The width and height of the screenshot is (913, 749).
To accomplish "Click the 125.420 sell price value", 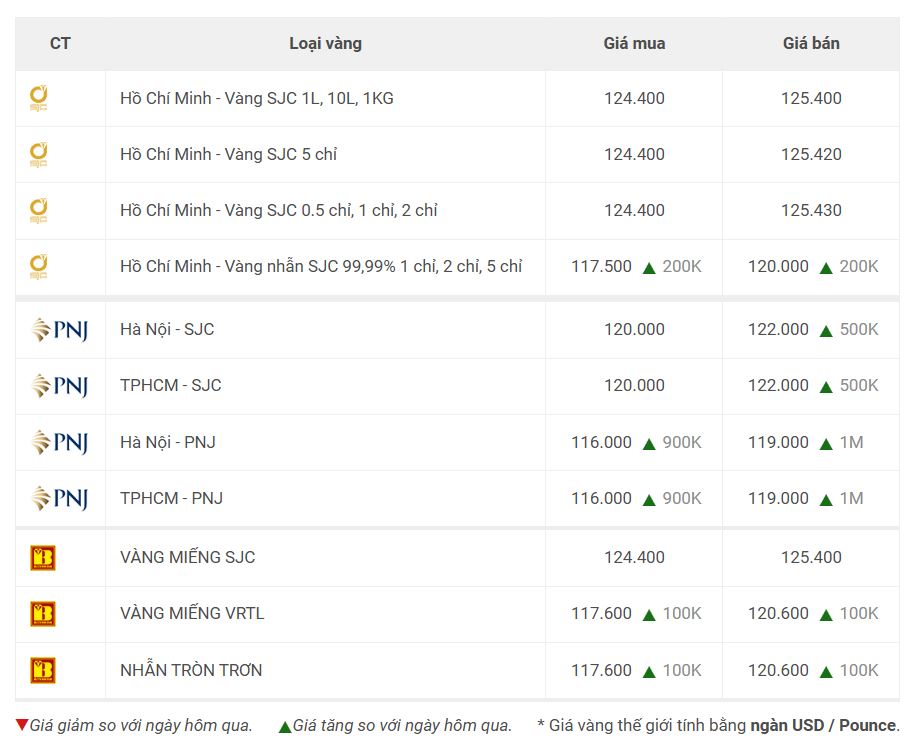I will tap(811, 154).
